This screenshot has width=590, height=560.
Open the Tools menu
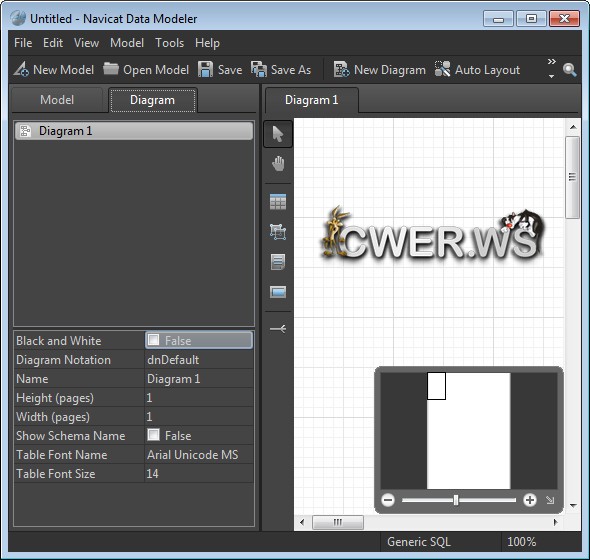[x=169, y=43]
